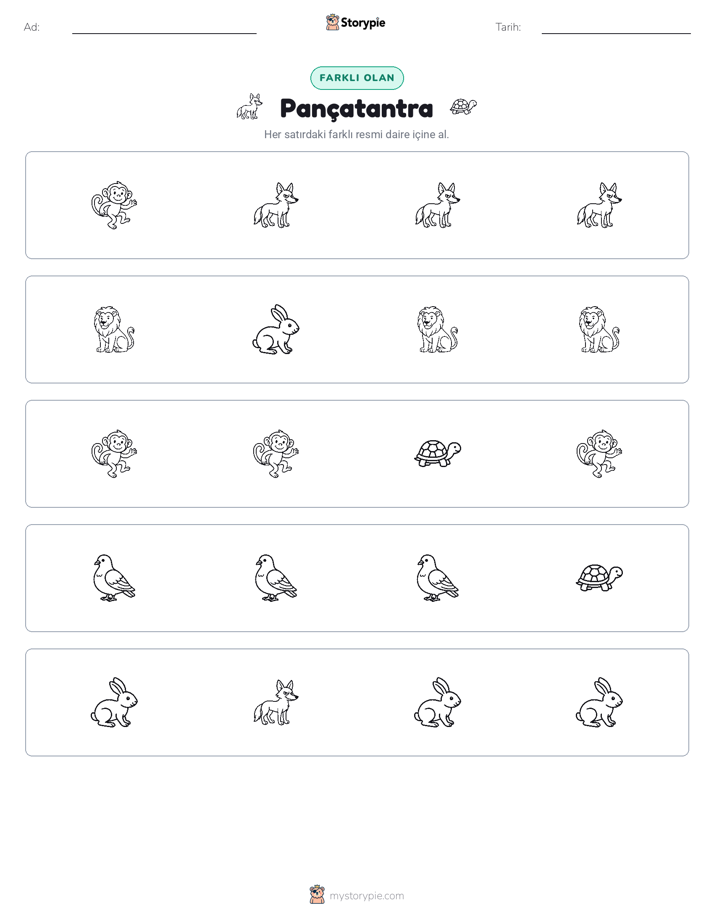Pick the turtle in the pigeon row

pos(599,578)
